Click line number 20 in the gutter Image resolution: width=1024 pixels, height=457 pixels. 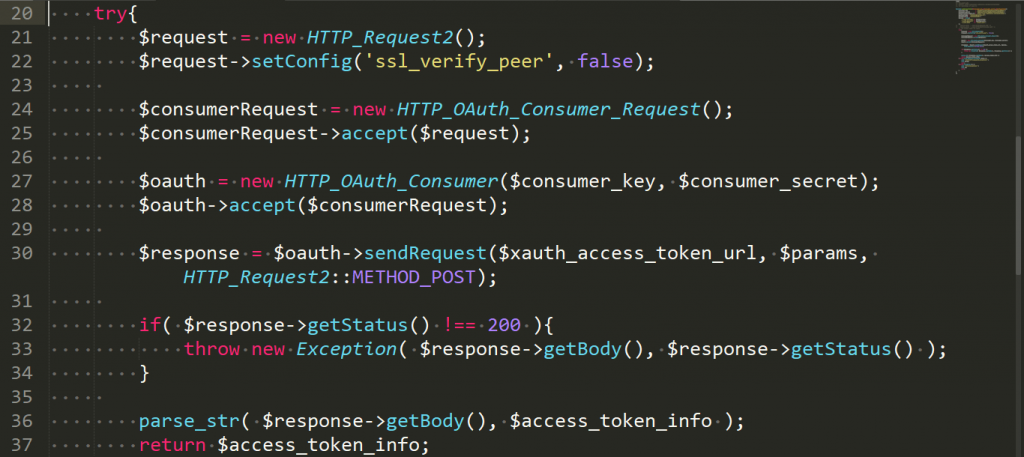point(22,14)
